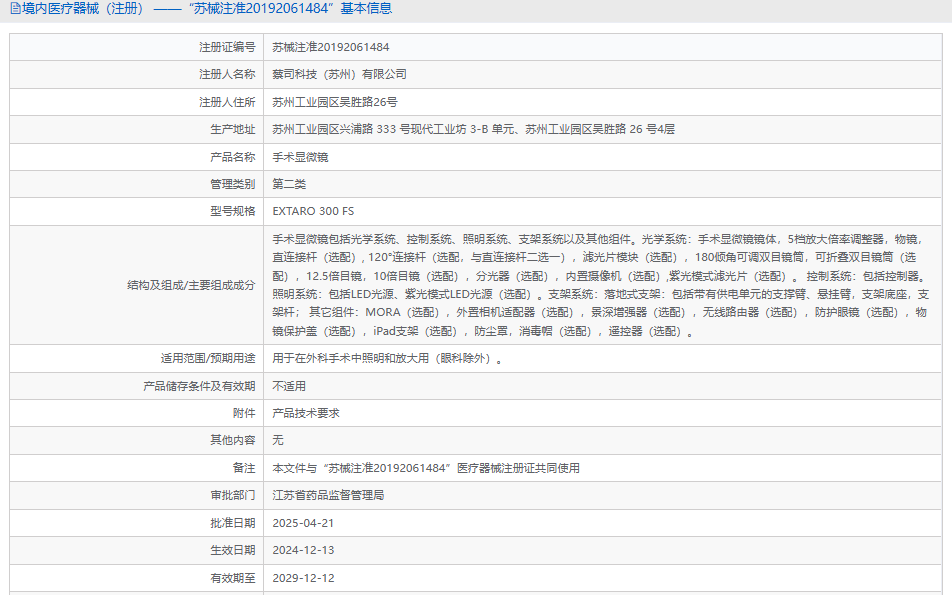Select expiry date 2029-12-12

click(303, 578)
